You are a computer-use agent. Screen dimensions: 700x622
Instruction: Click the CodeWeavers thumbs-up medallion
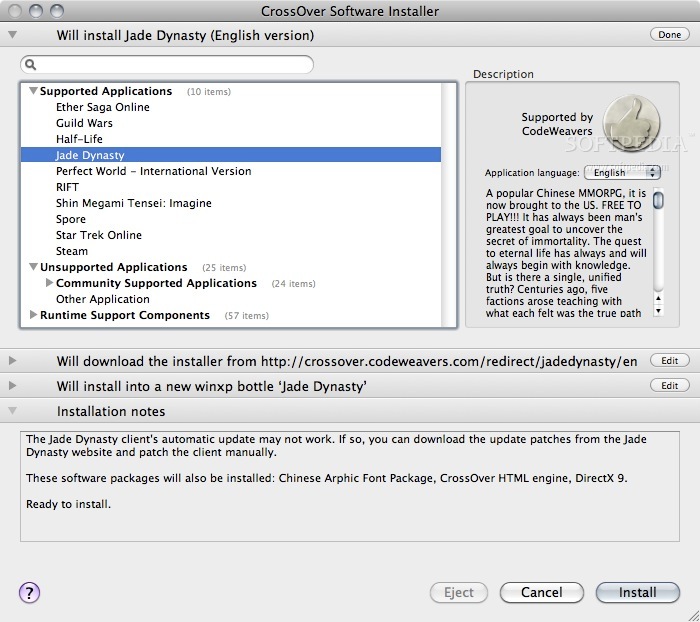tap(631, 124)
